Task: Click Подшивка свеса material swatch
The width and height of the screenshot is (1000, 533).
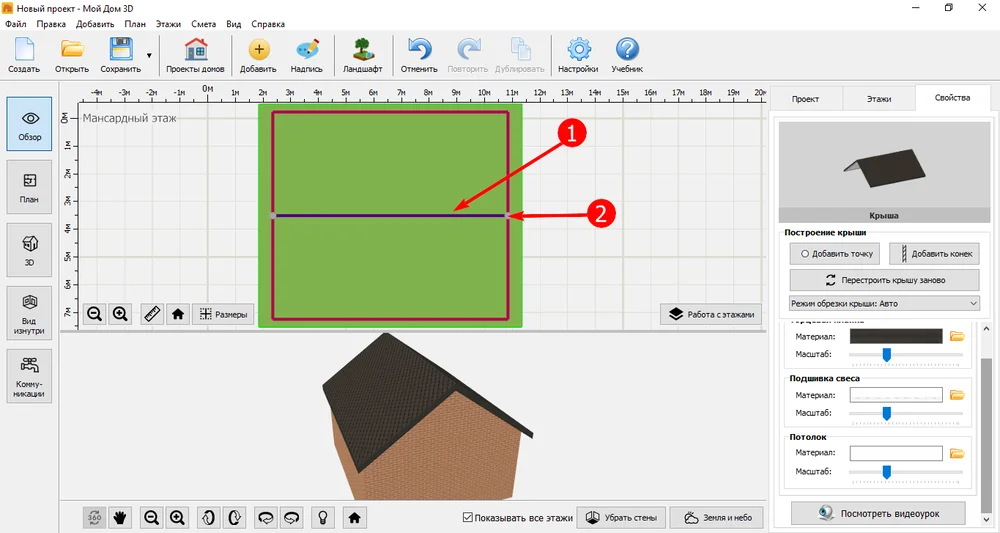Action: click(x=896, y=395)
